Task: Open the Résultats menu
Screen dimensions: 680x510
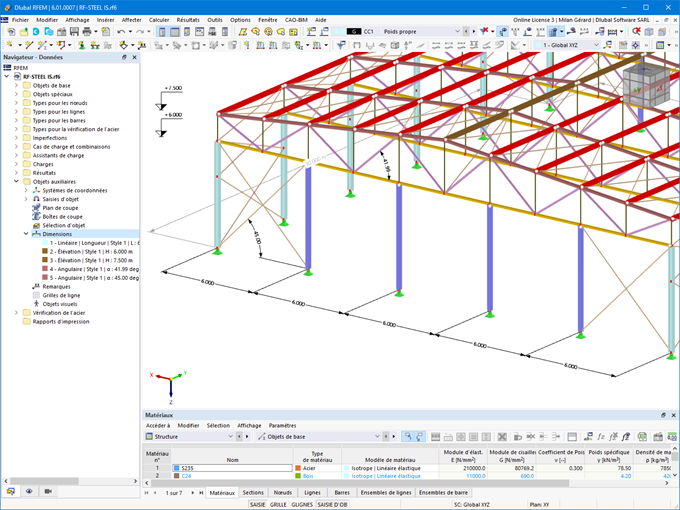Action: pyautogui.click(x=188, y=20)
